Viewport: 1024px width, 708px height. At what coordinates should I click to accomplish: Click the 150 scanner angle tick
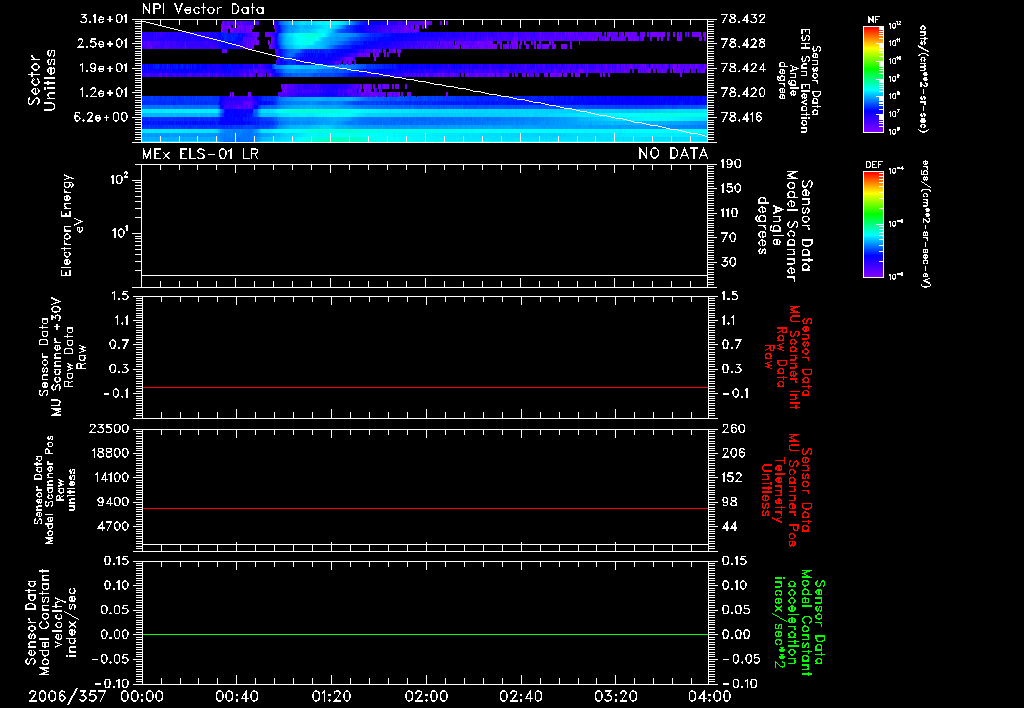pyautogui.click(x=731, y=189)
